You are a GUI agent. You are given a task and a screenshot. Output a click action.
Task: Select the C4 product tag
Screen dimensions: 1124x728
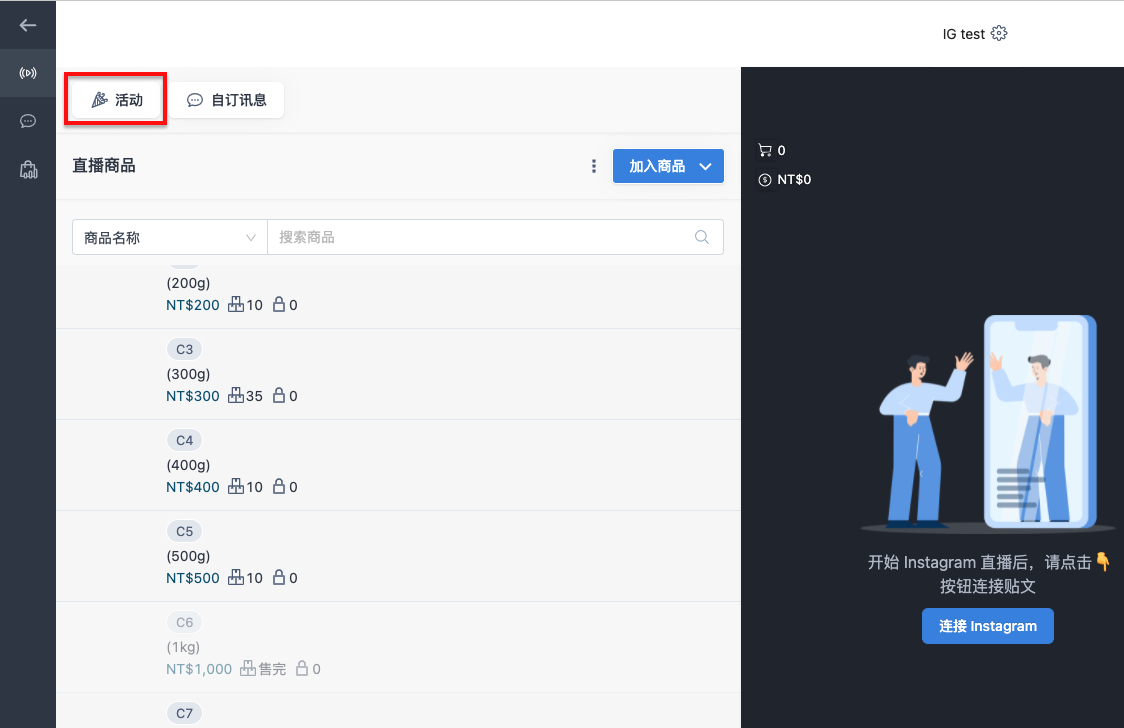pos(184,441)
